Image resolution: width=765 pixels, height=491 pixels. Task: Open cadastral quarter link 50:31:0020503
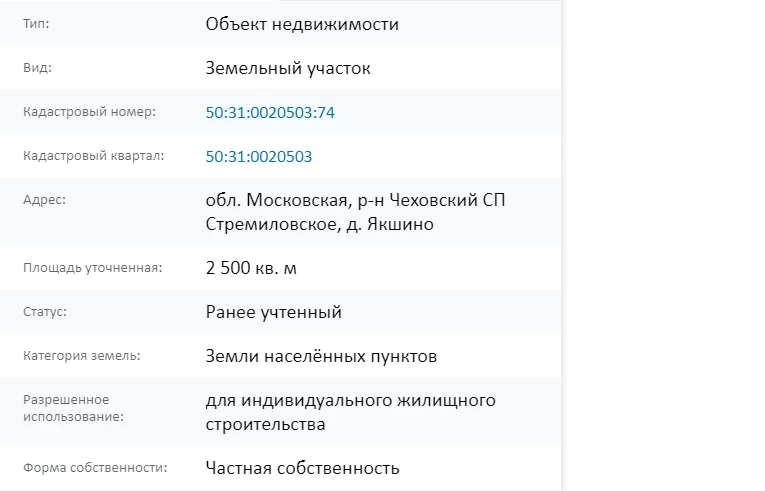coord(259,157)
